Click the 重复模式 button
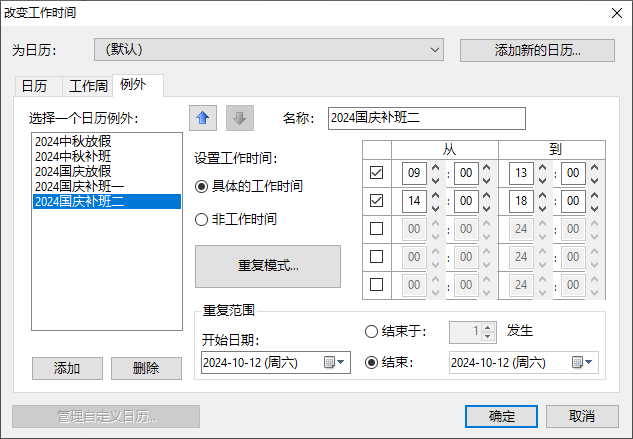 pyautogui.click(x=267, y=267)
